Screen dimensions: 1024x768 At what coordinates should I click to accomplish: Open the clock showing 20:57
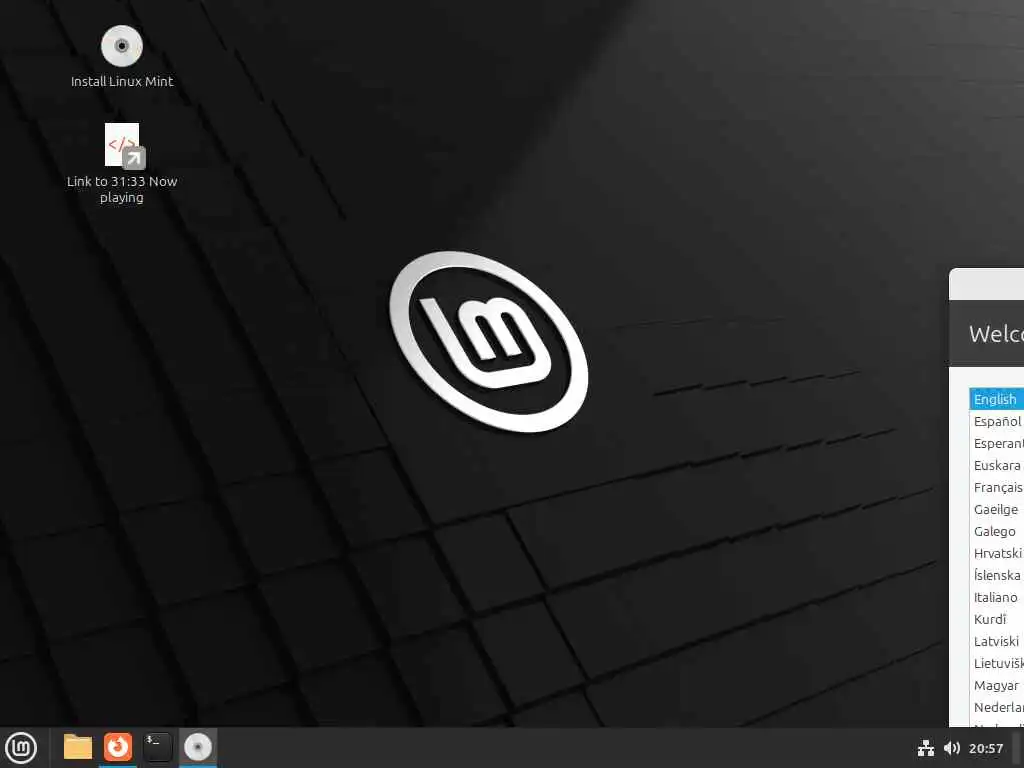tap(985, 748)
